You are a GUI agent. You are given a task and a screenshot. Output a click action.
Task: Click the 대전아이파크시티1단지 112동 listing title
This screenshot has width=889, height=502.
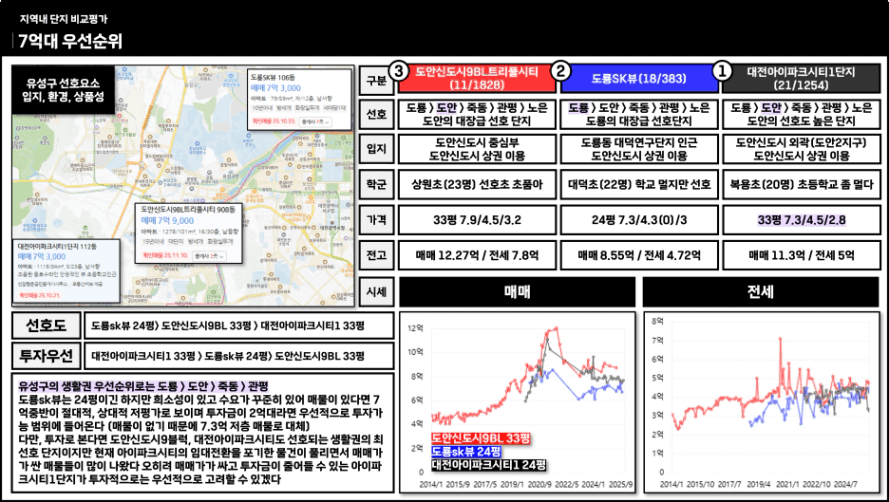(57, 247)
